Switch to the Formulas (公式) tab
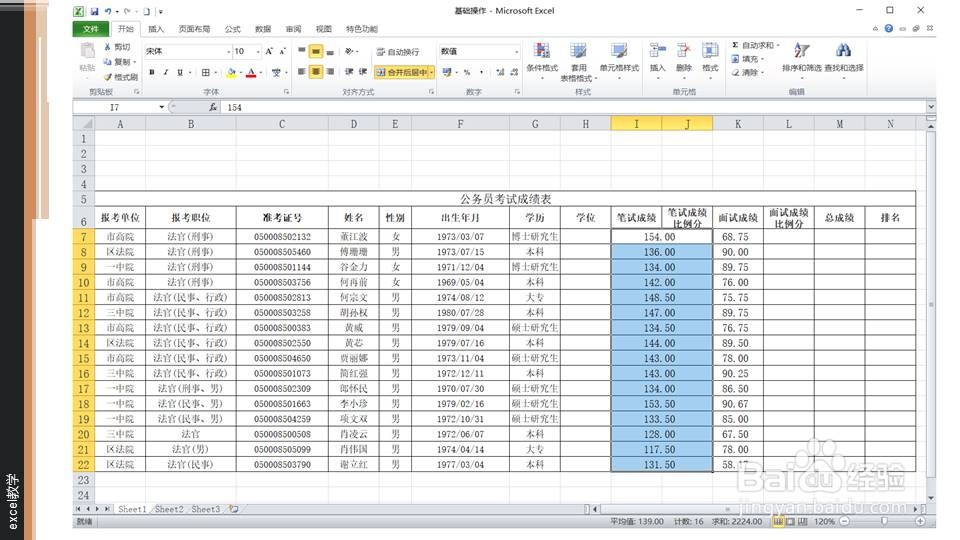 [233, 29]
